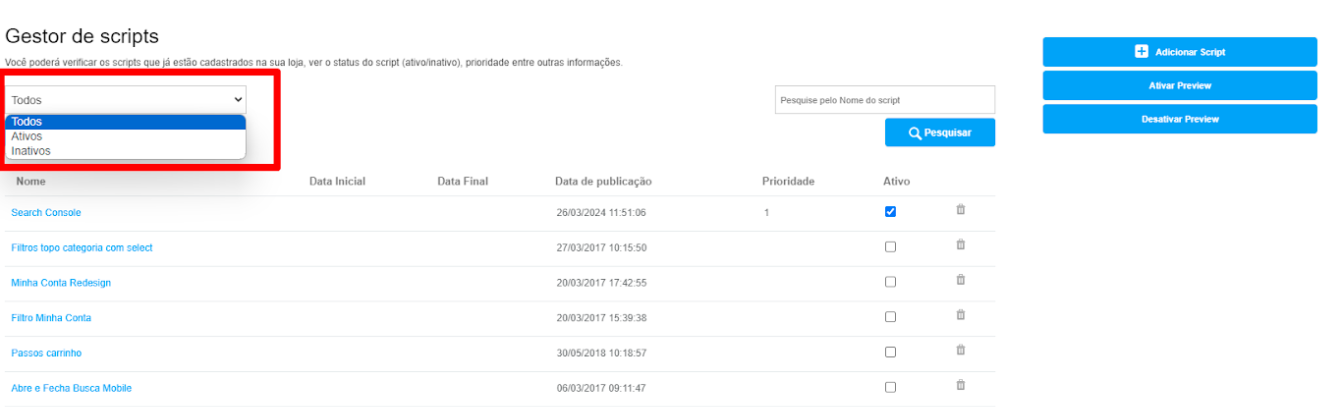Uncheck the Ativo checkbox for Search Console
Image resolution: width=1333 pixels, height=407 pixels.
coord(890,212)
